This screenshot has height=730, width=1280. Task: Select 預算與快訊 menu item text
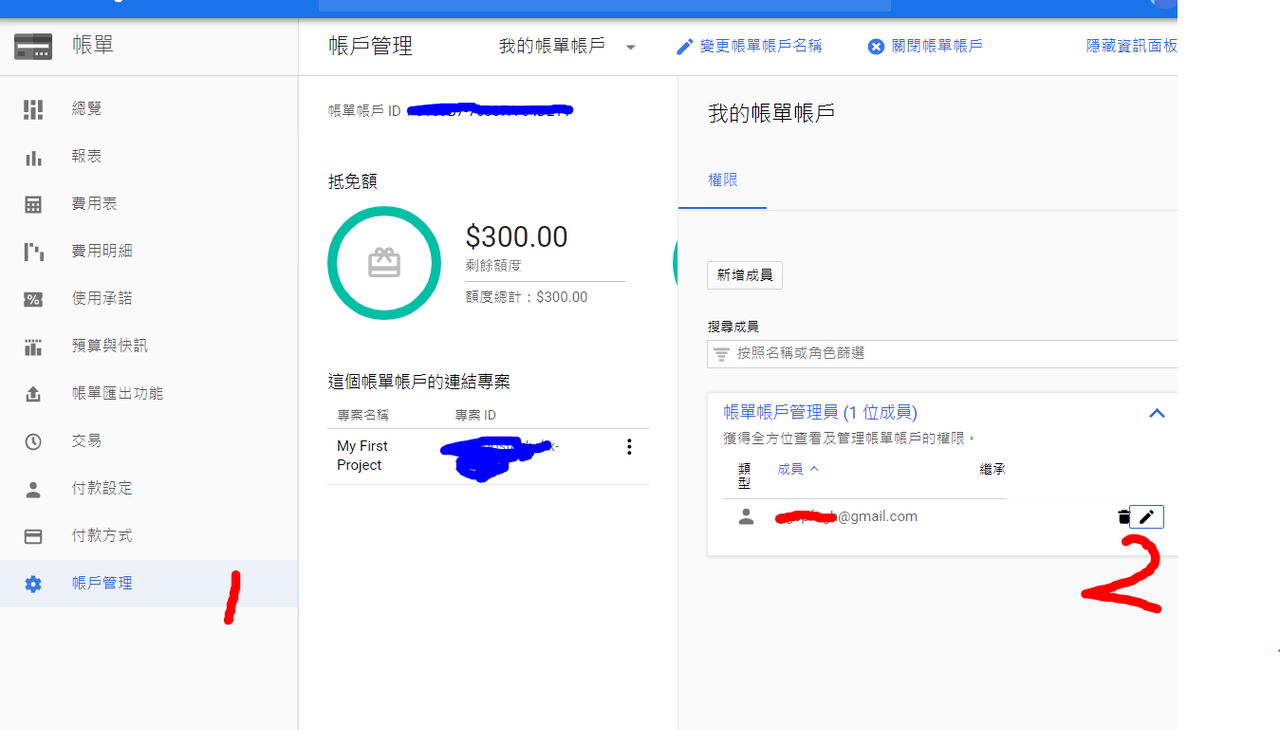[109, 346]
